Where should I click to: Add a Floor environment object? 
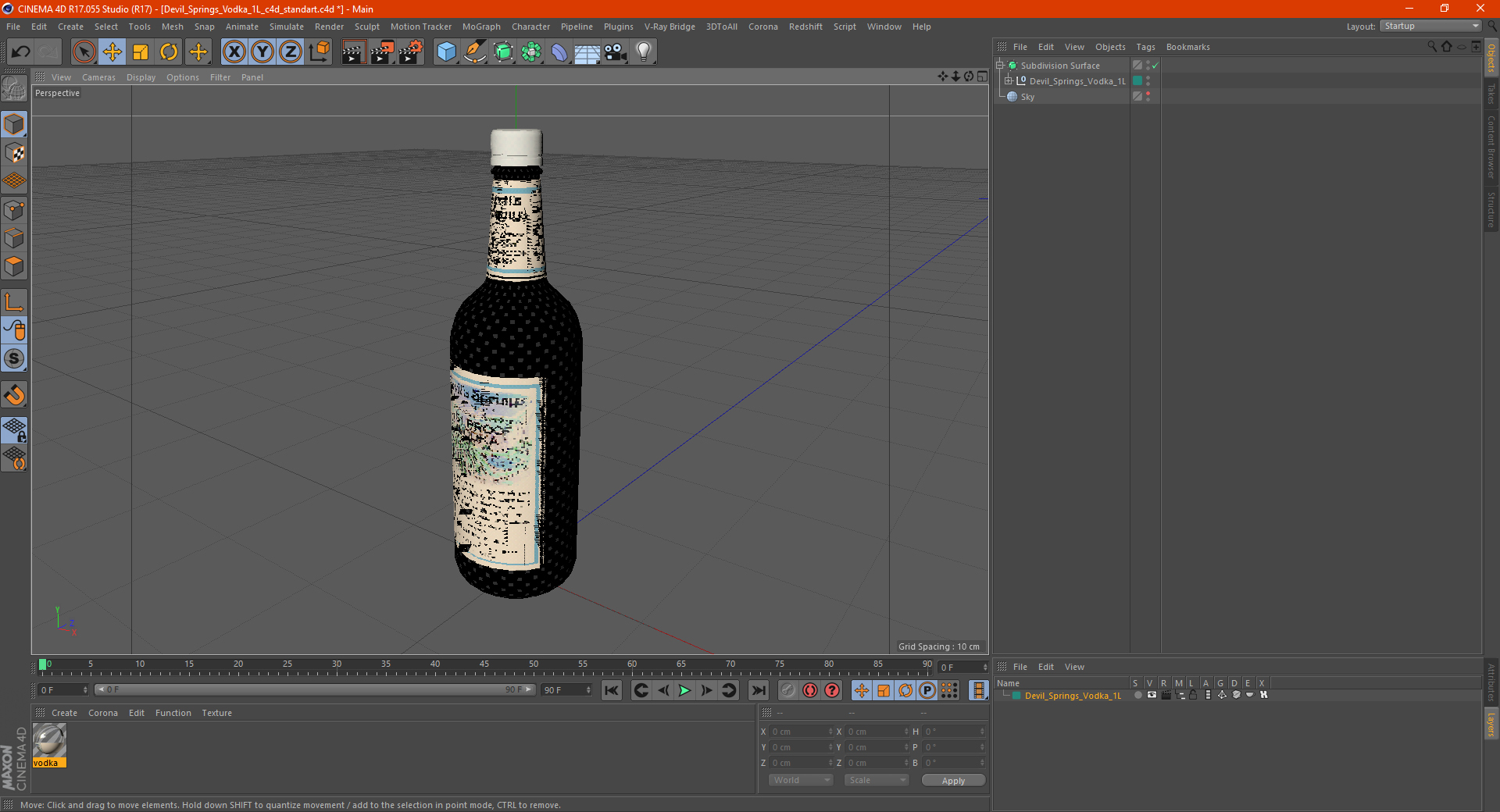(587, 52)
